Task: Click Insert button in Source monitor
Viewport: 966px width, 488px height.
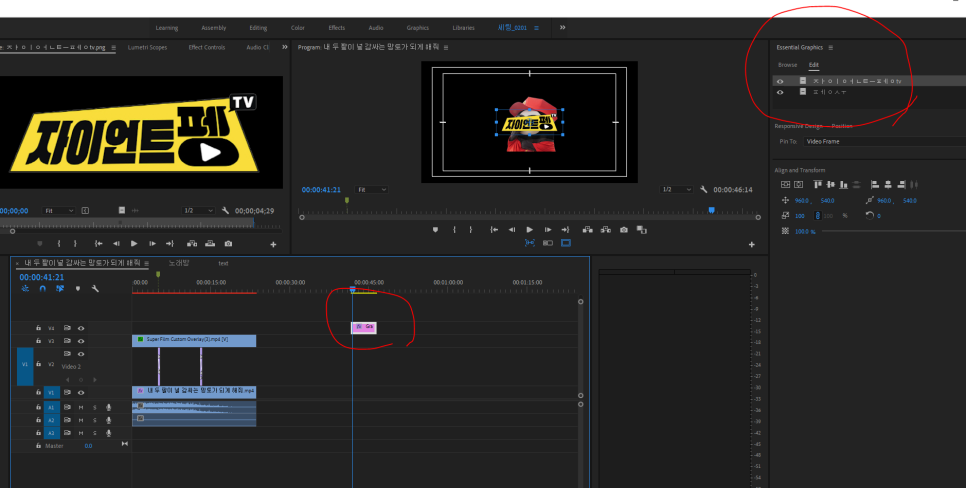Action: [192, 243]
